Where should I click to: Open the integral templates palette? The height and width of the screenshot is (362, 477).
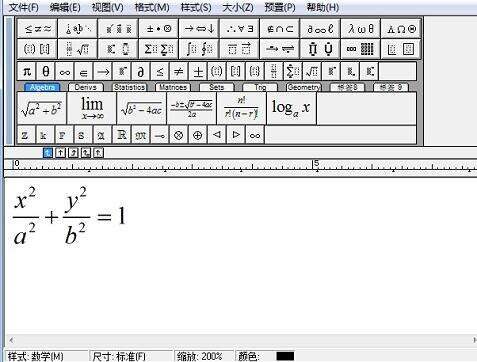click(x=199, y=49)
